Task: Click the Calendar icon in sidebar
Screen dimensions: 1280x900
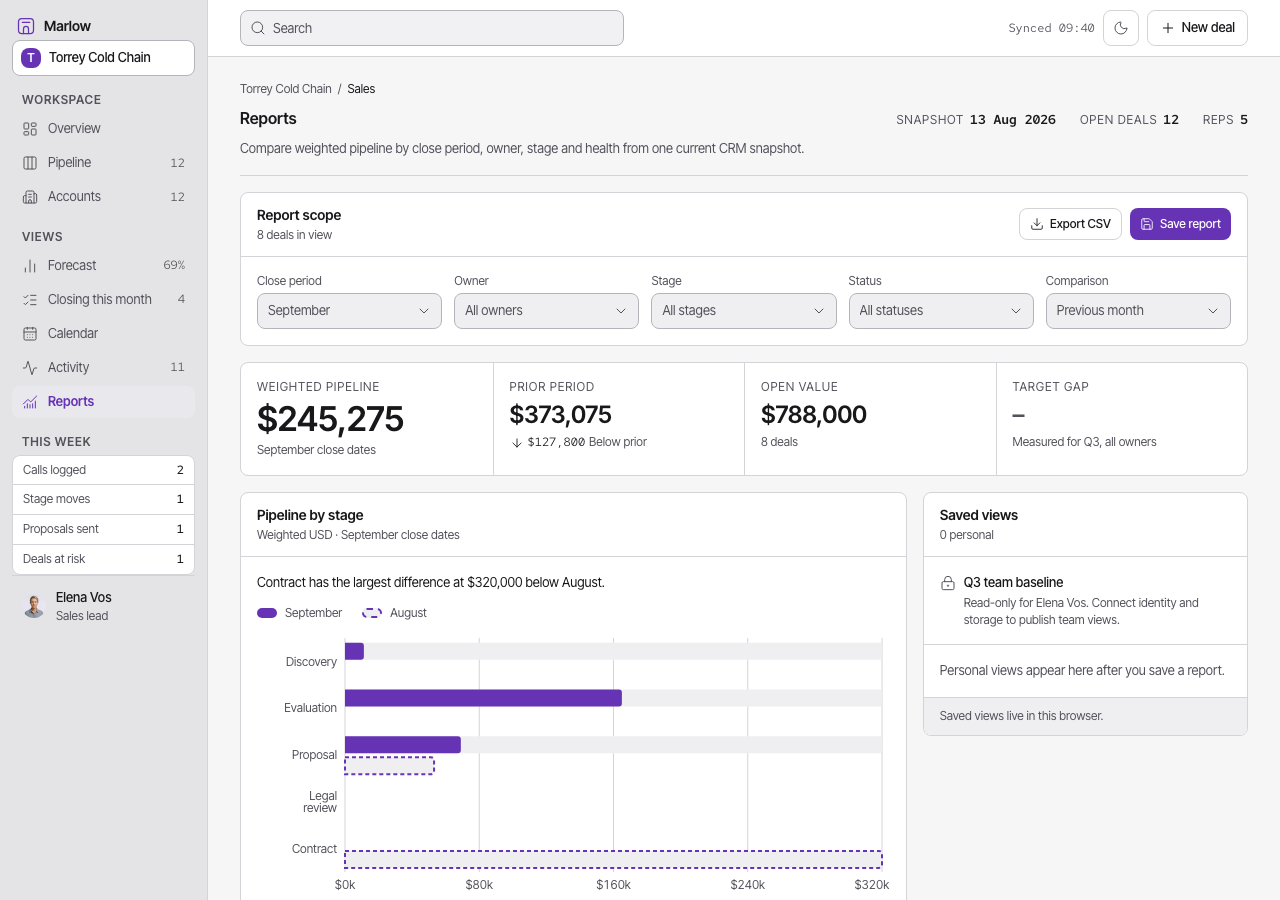Action: pyautogui.click(x=30, y=333)
